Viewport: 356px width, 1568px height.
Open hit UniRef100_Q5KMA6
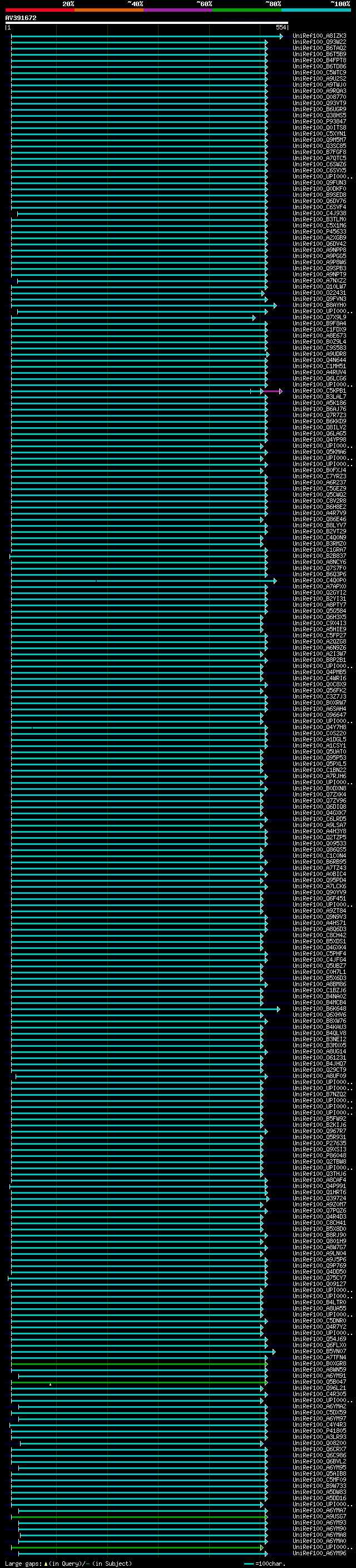point(319,452)
